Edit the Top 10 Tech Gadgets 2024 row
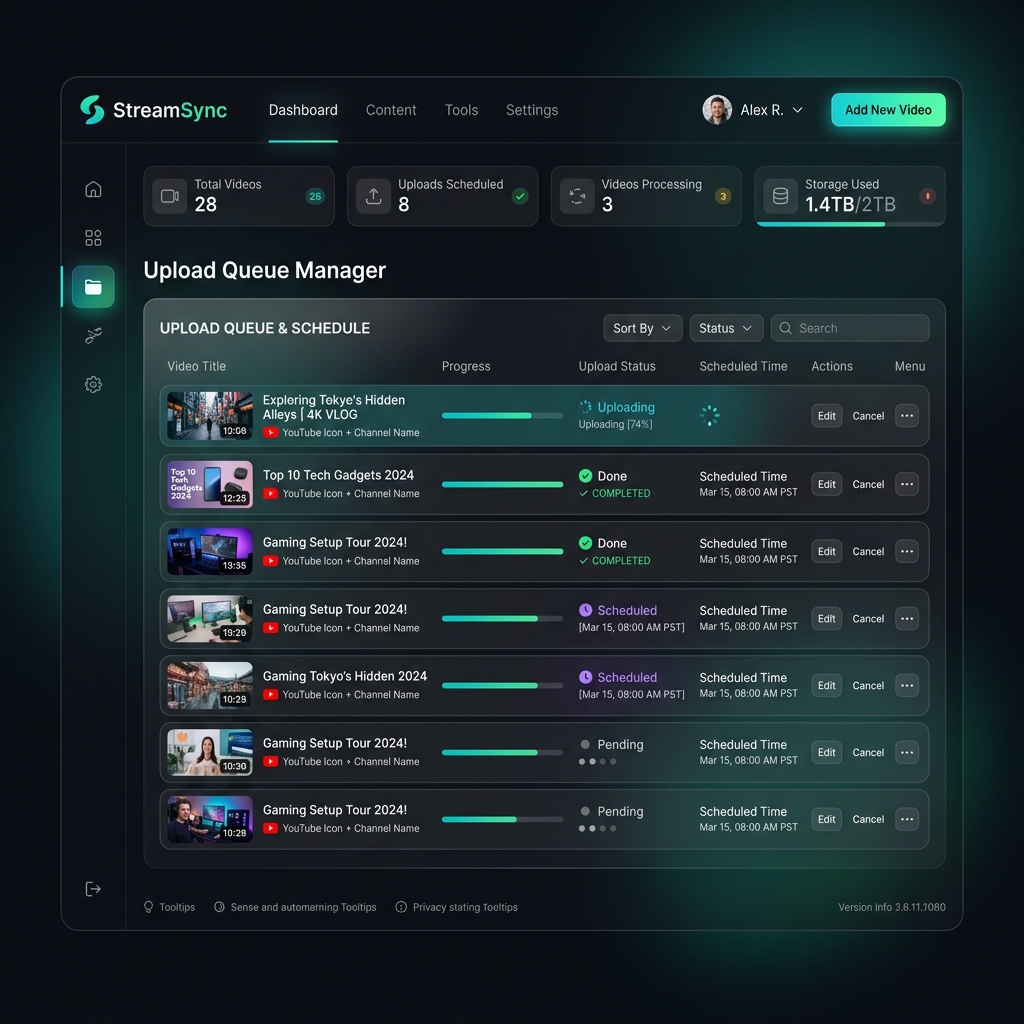 click(x=826, y=484)
